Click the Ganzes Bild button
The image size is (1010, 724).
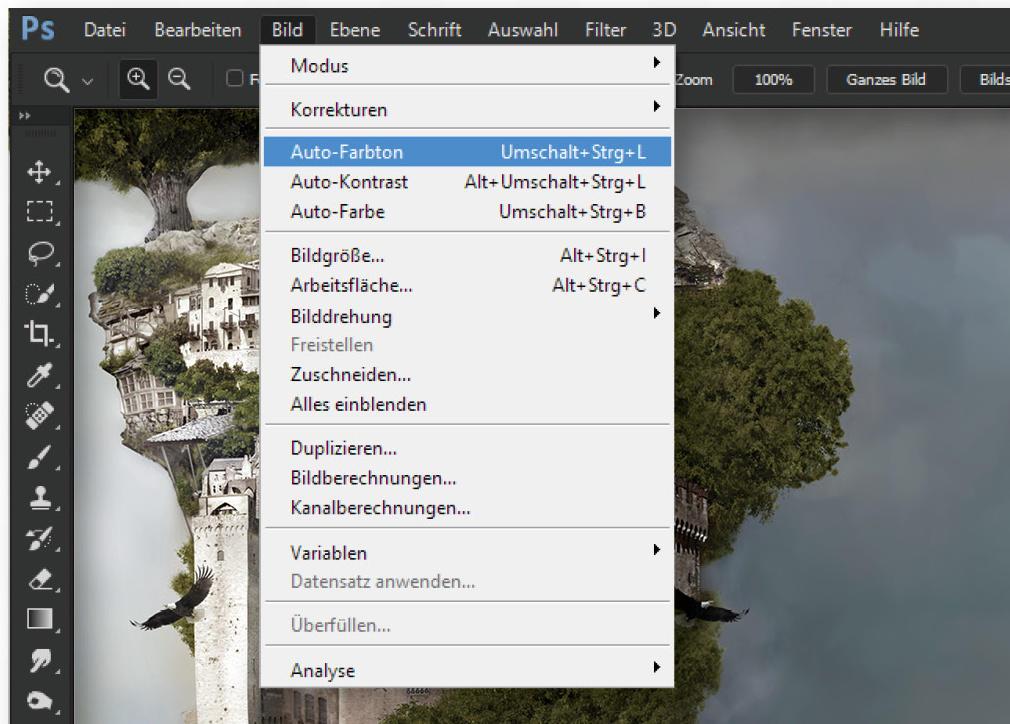click(885, 80)
